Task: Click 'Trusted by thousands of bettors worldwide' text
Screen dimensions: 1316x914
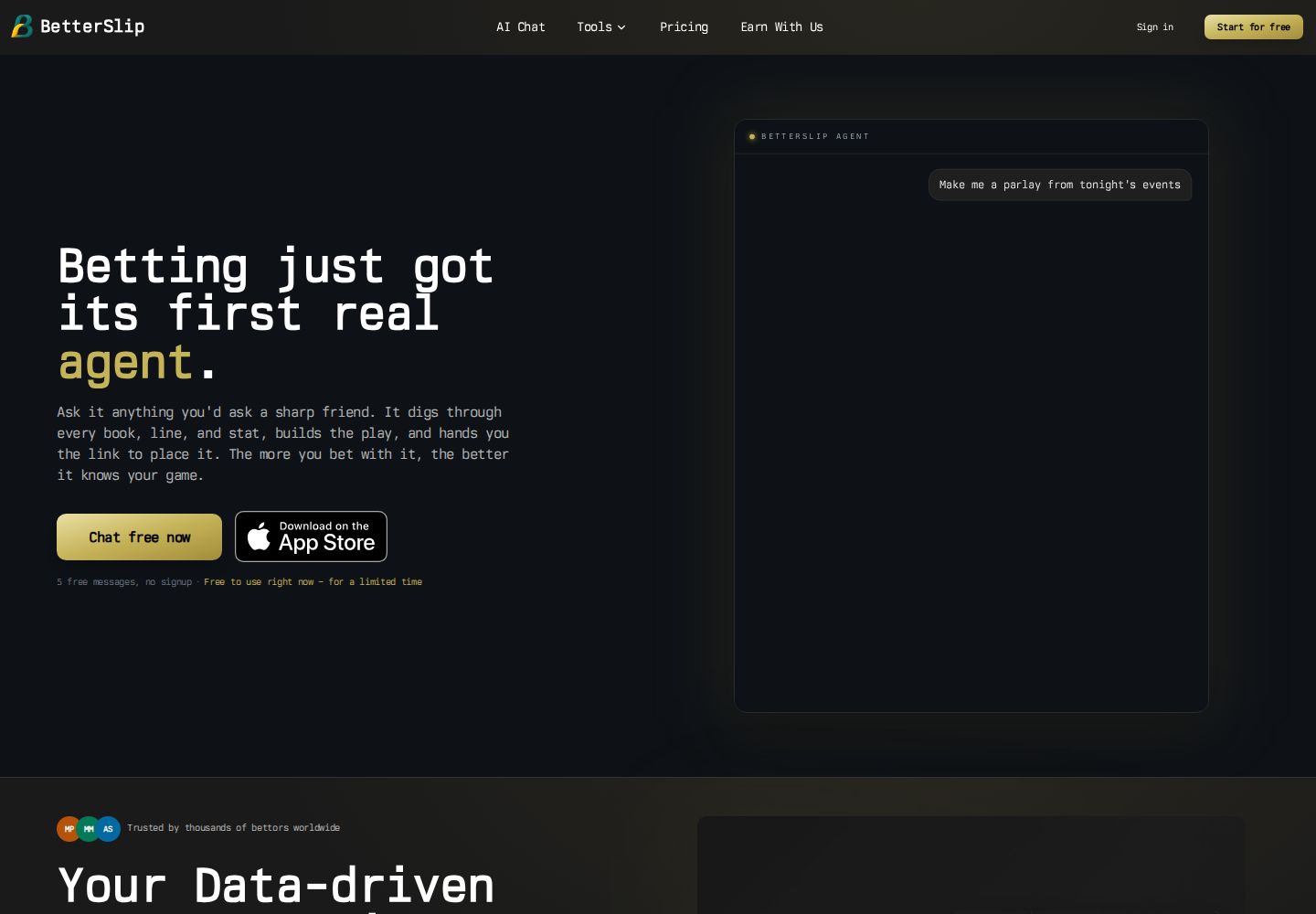Action: pos(233,828)
